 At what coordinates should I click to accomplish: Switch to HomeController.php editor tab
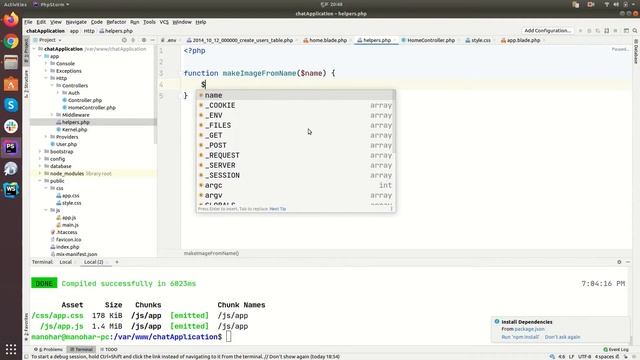pyautogui.click(x=428, y=40)
